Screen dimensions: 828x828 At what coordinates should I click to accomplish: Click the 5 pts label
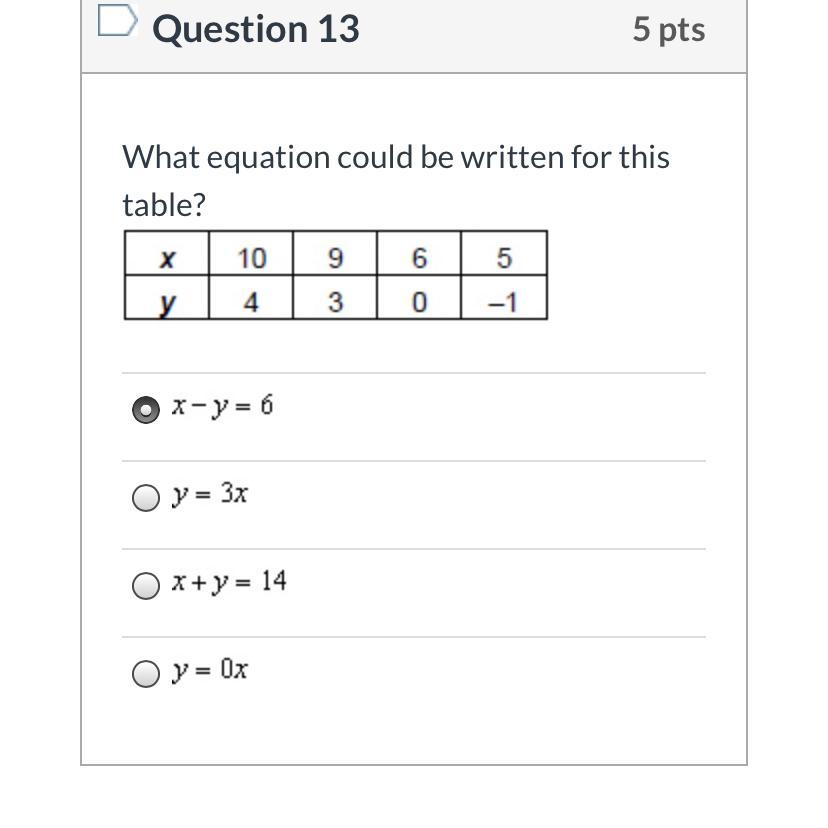tap(668, 29)
